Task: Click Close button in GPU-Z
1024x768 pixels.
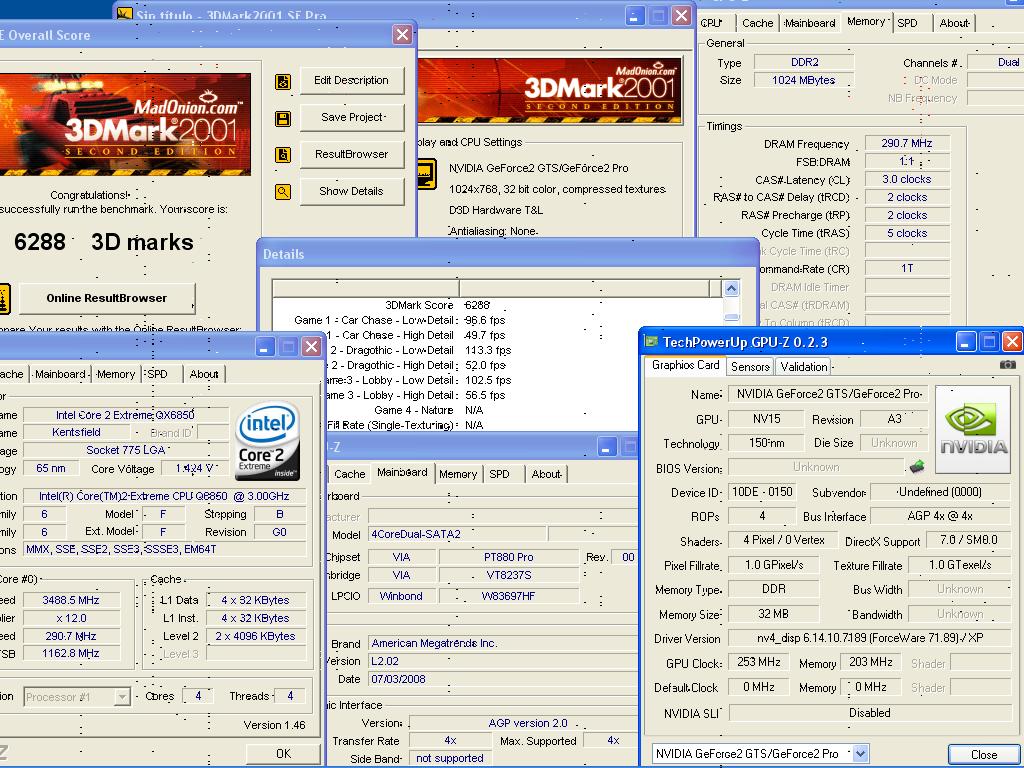Action: click(983, 754)
